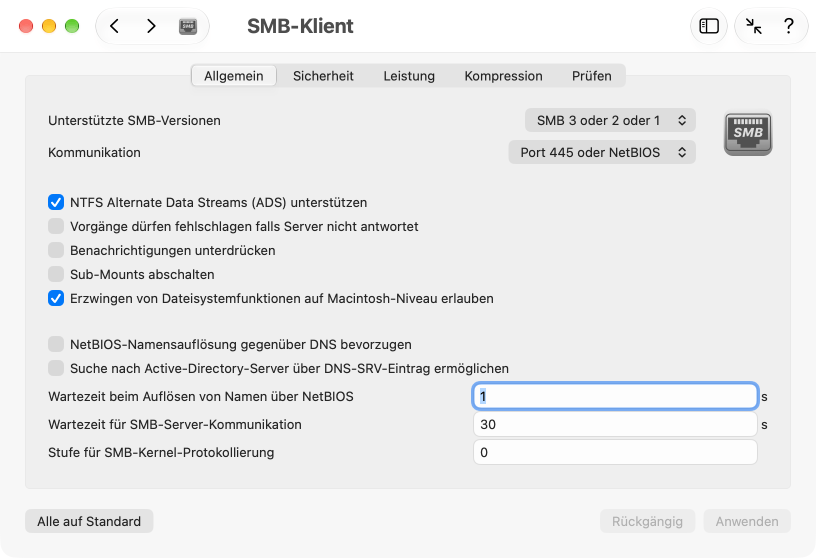This screenshot has width=816, height=558.
Task: Click the large SMB network port icon
Action: pyautogui.click(x=748, y=134)
